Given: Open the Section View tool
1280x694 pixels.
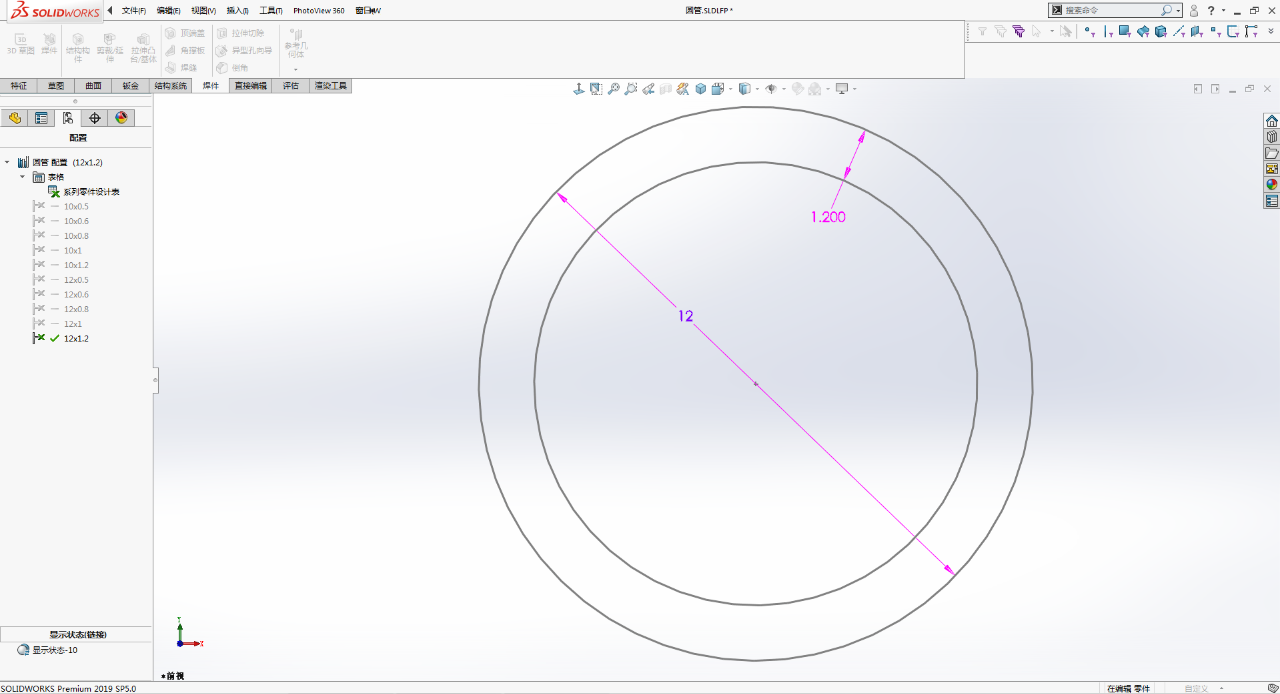Looking at the screenshot, I should point(666,88).
